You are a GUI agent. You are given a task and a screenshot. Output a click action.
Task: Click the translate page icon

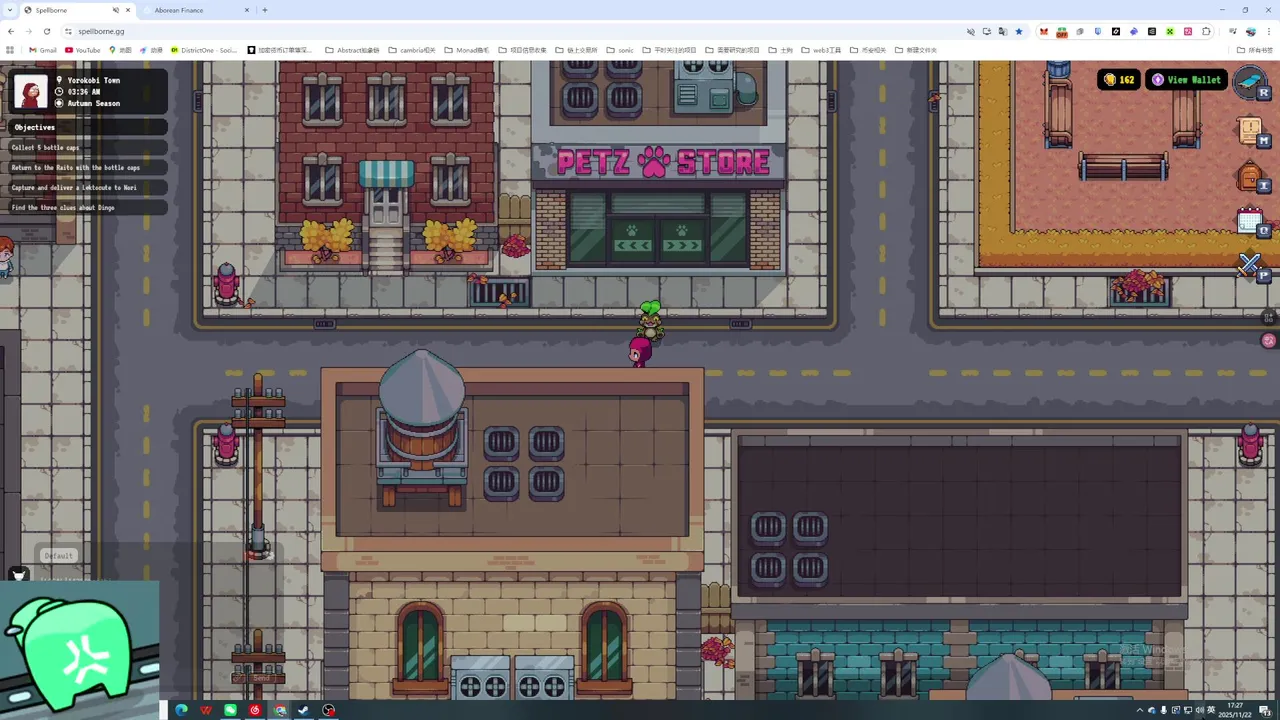tap(1003, 31)
